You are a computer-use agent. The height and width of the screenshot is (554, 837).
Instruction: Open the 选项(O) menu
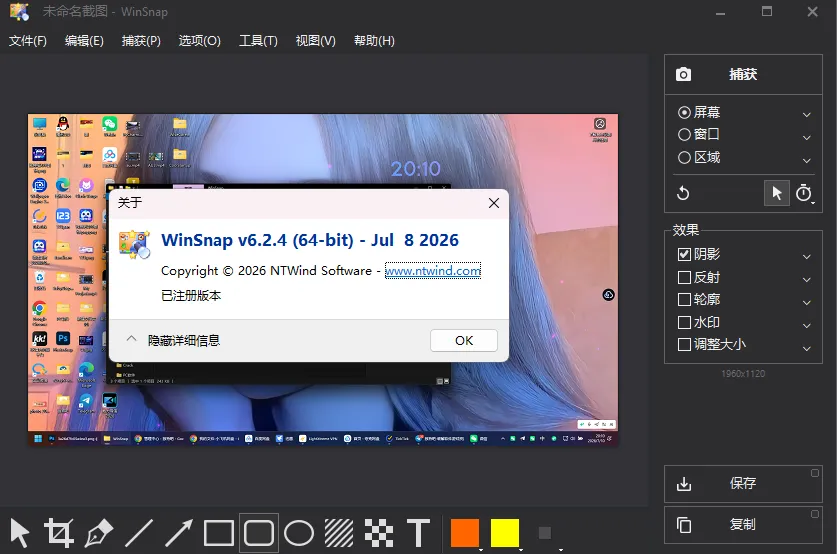coord(200,41)
